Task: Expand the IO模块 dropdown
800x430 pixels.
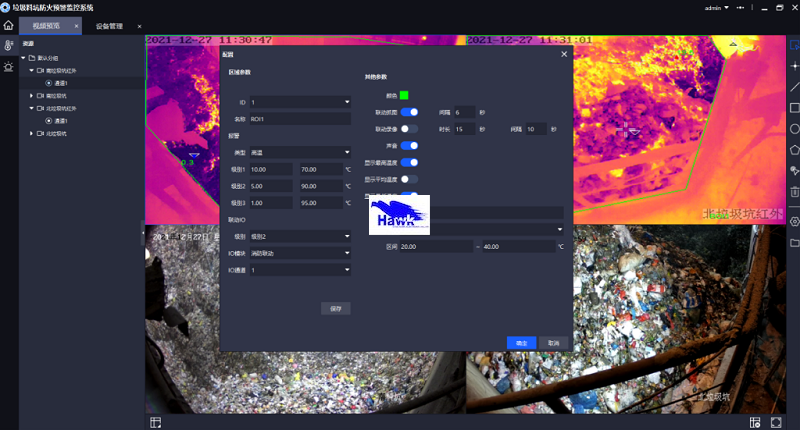Action: pyautogui.click(x=300, y=253)
